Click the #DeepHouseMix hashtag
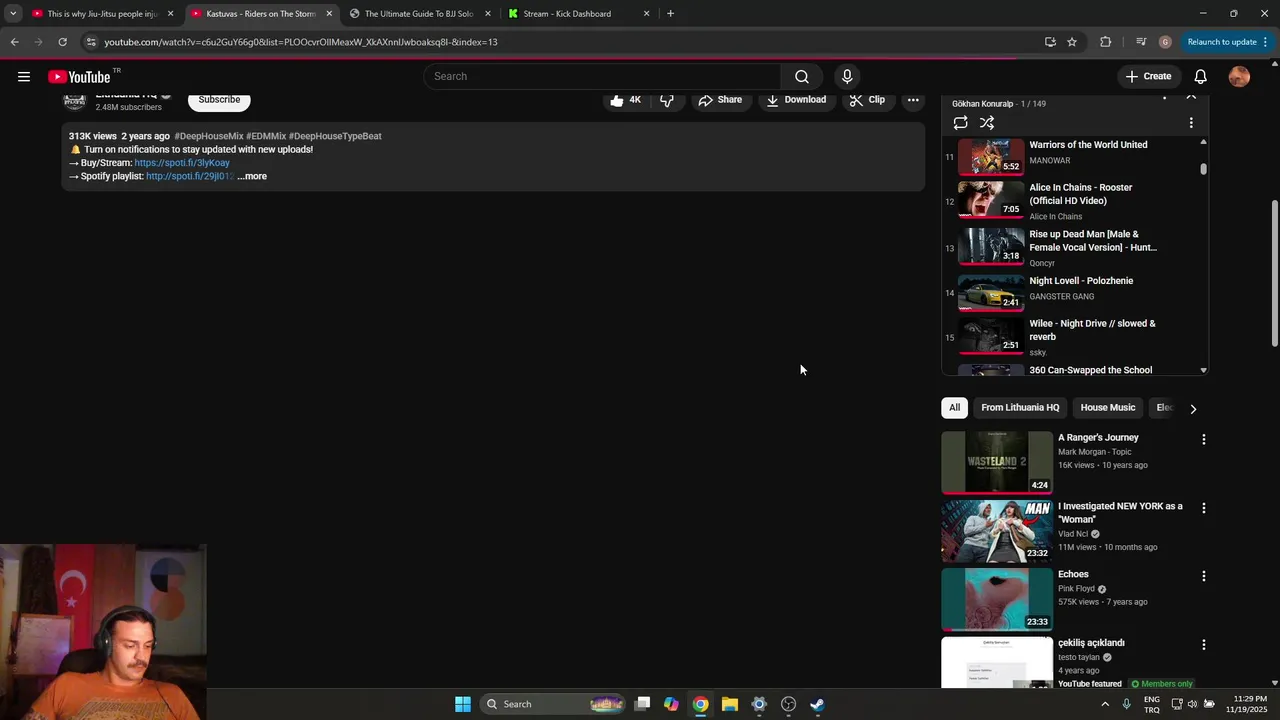This screenshot has width=1280, height=720. (209, 136)
